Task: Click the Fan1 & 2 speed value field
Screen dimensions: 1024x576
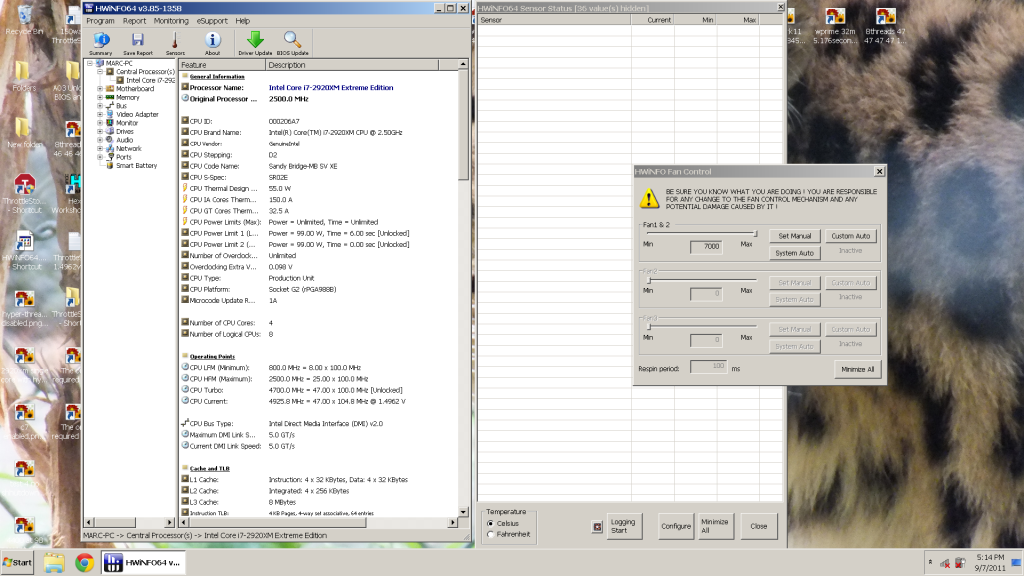Action: pos(706,246)
